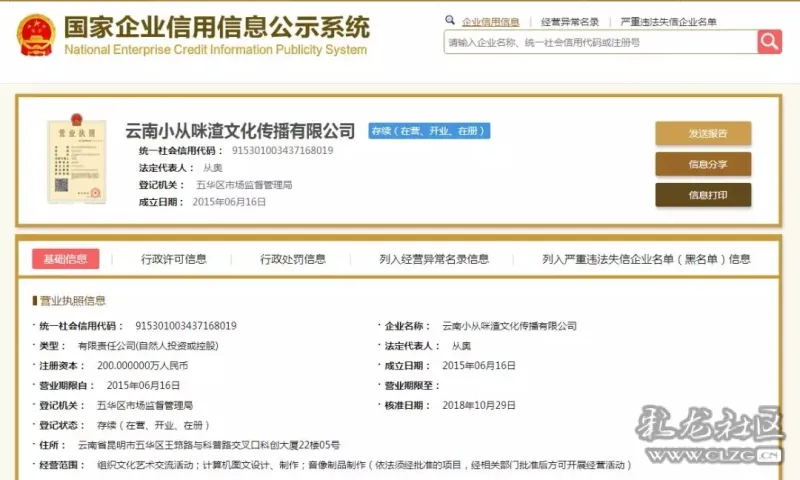Viewport: 800px width, 480px height.
Task: Click 2015年06月16日 in header card
Action: click(x=229, y=202)
